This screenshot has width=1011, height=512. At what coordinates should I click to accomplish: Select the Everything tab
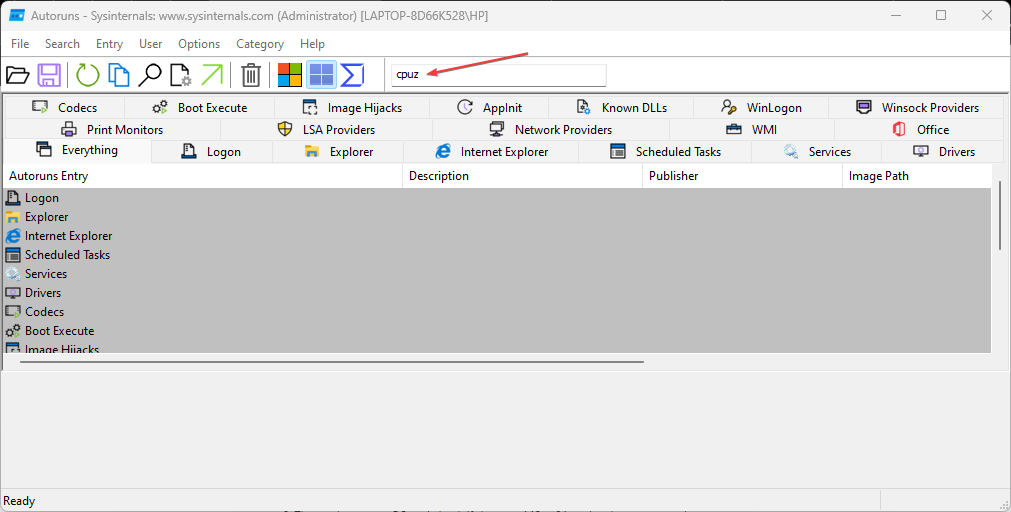click(77, 150)
